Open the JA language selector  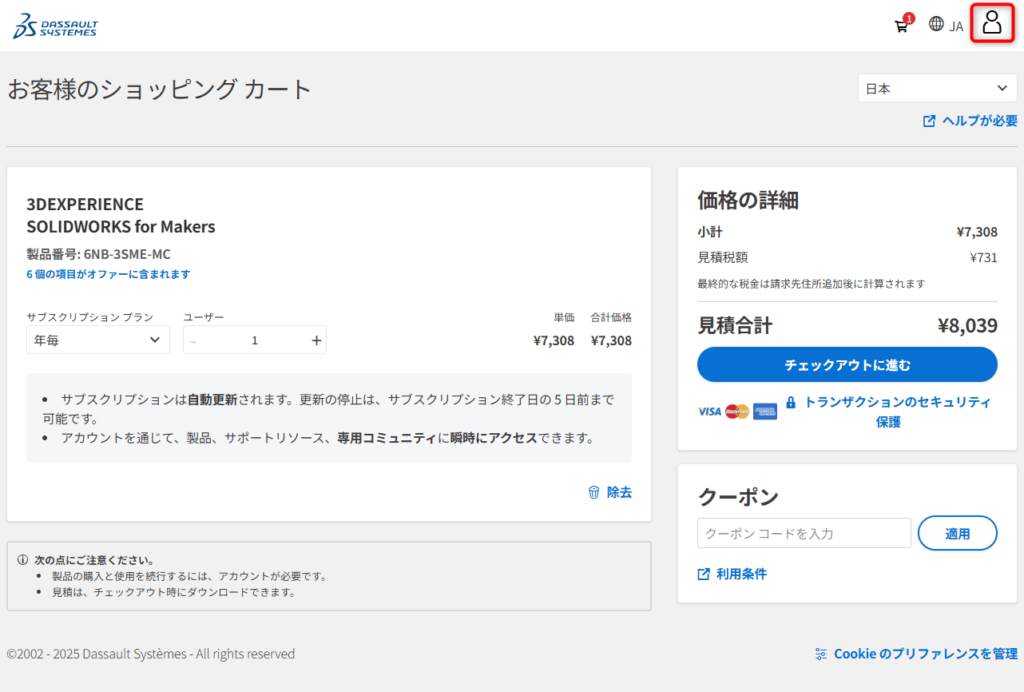click(956, 26)
